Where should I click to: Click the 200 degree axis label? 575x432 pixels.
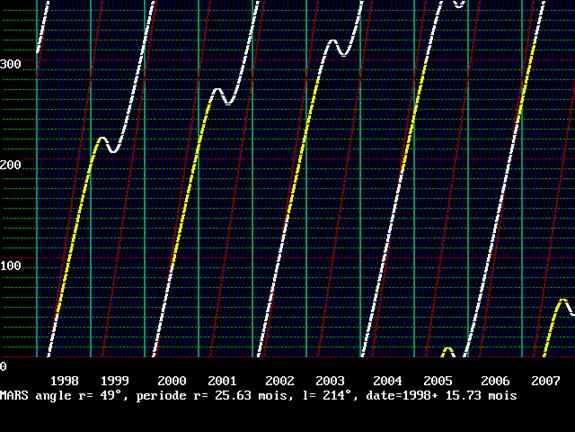point(10,165)
